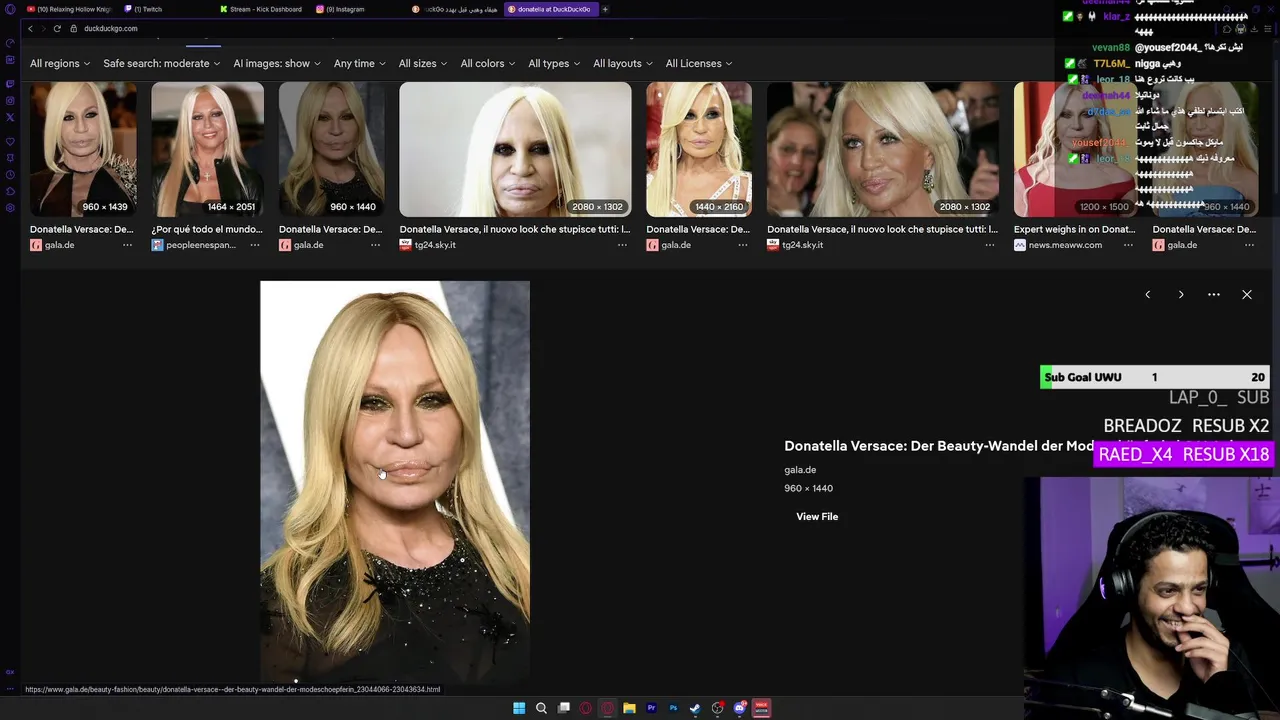Open Windows Start menu
The image size is (1280, 720).
pos(519,708)
